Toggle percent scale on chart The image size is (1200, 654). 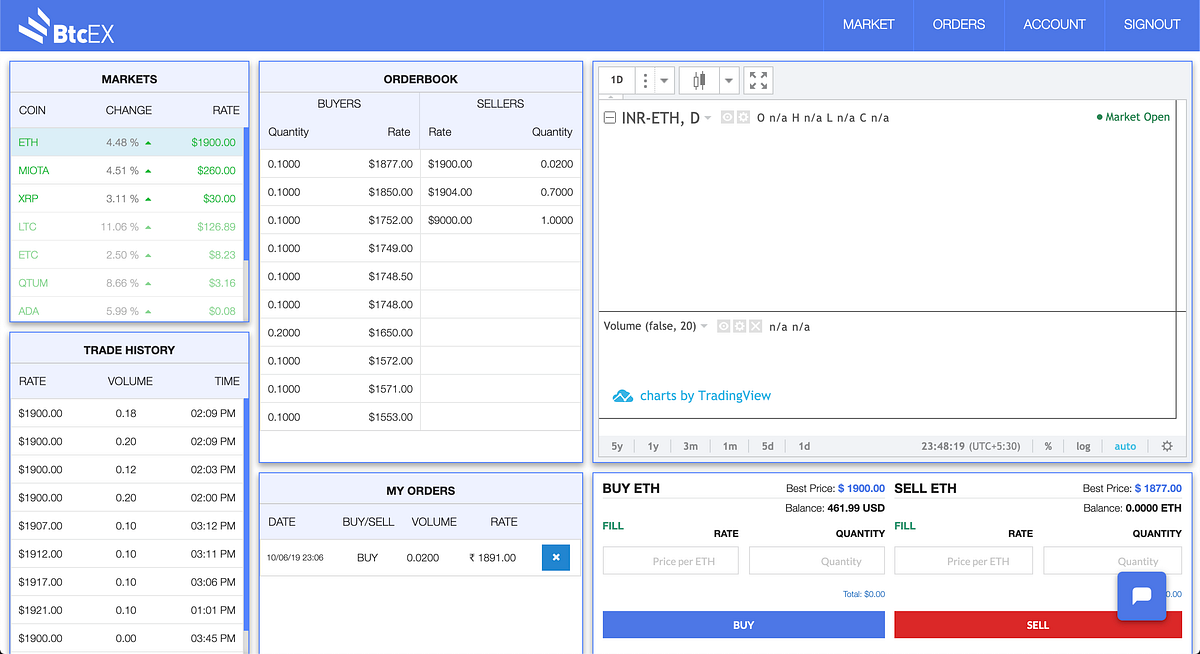click(x=1048, y=446)
